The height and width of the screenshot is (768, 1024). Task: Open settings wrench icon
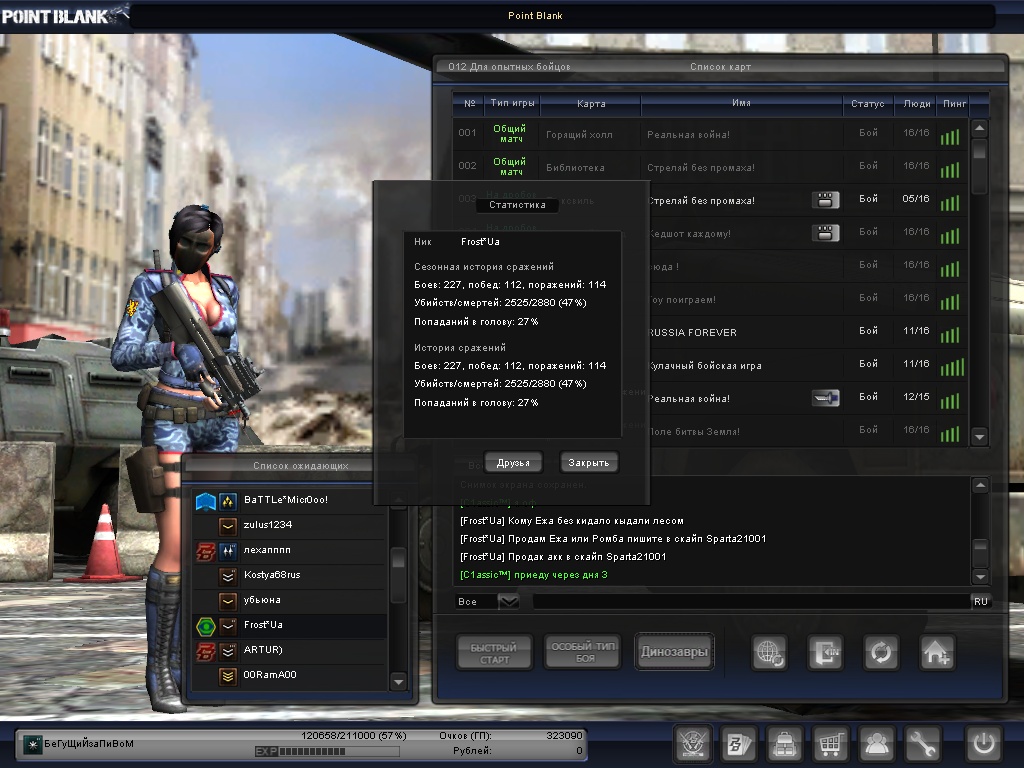point(922,743)
